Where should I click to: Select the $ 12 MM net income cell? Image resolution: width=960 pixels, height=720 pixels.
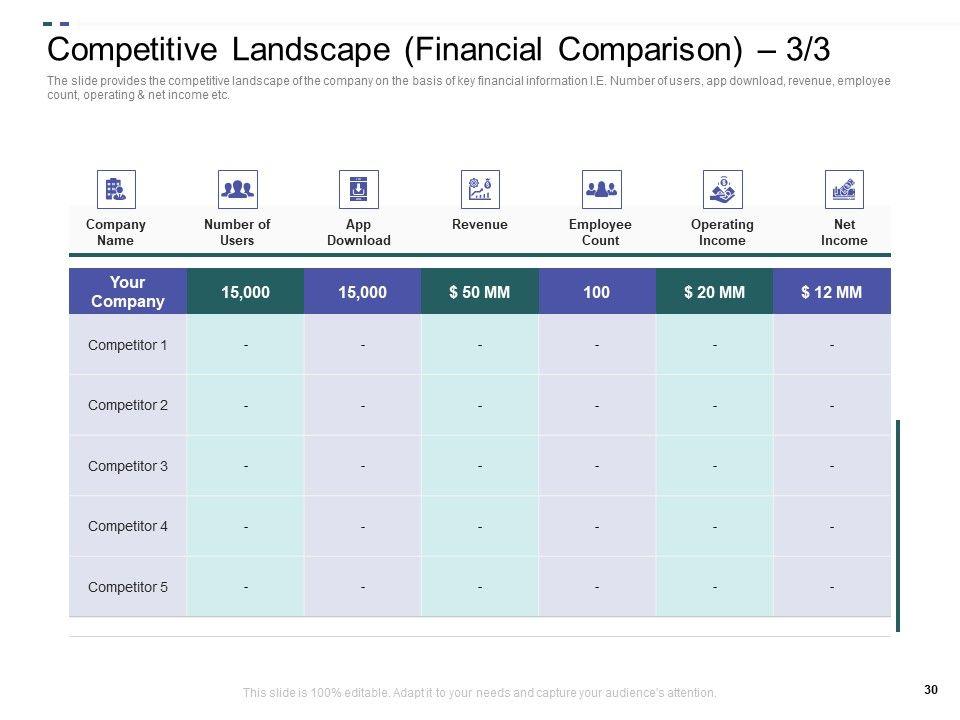tap(831, 292)
